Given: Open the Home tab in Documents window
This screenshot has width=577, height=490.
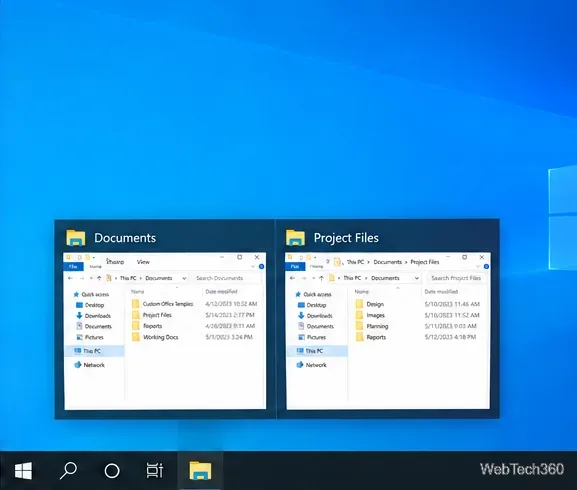Looking at the screenshot, I should point(95,266).
